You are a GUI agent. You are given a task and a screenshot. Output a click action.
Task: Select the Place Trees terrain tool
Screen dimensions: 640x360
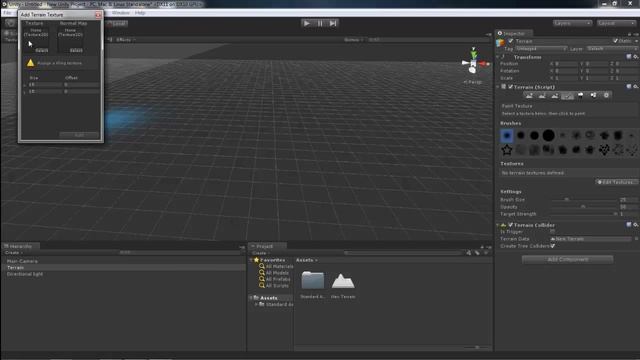(580, 96)
